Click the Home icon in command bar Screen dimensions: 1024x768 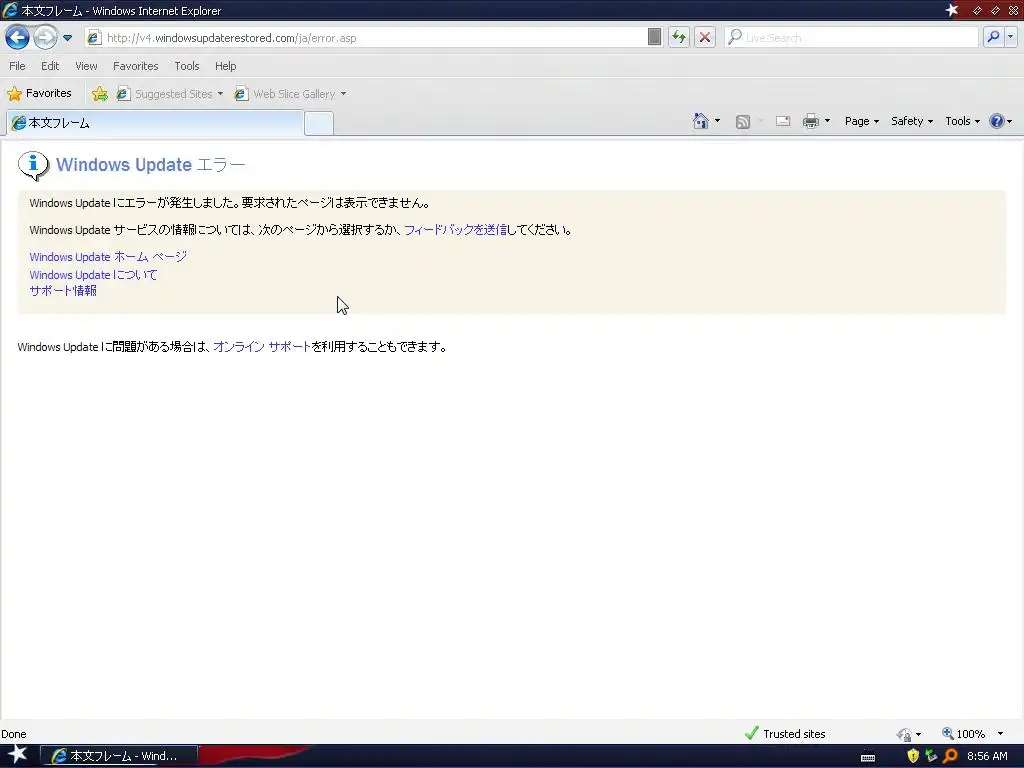click(700, 121)
